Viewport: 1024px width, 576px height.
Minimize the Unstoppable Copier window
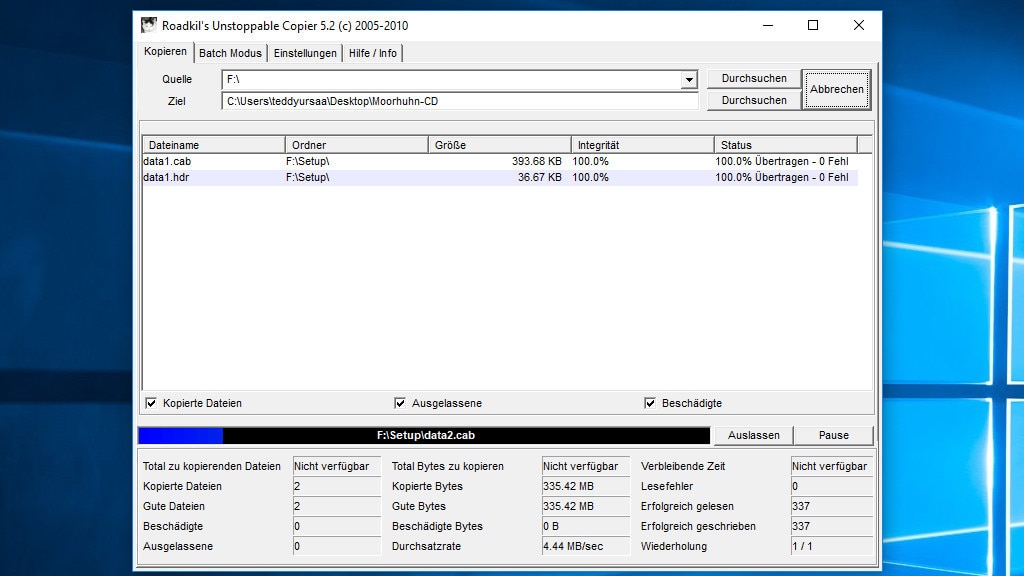point(768,25)
